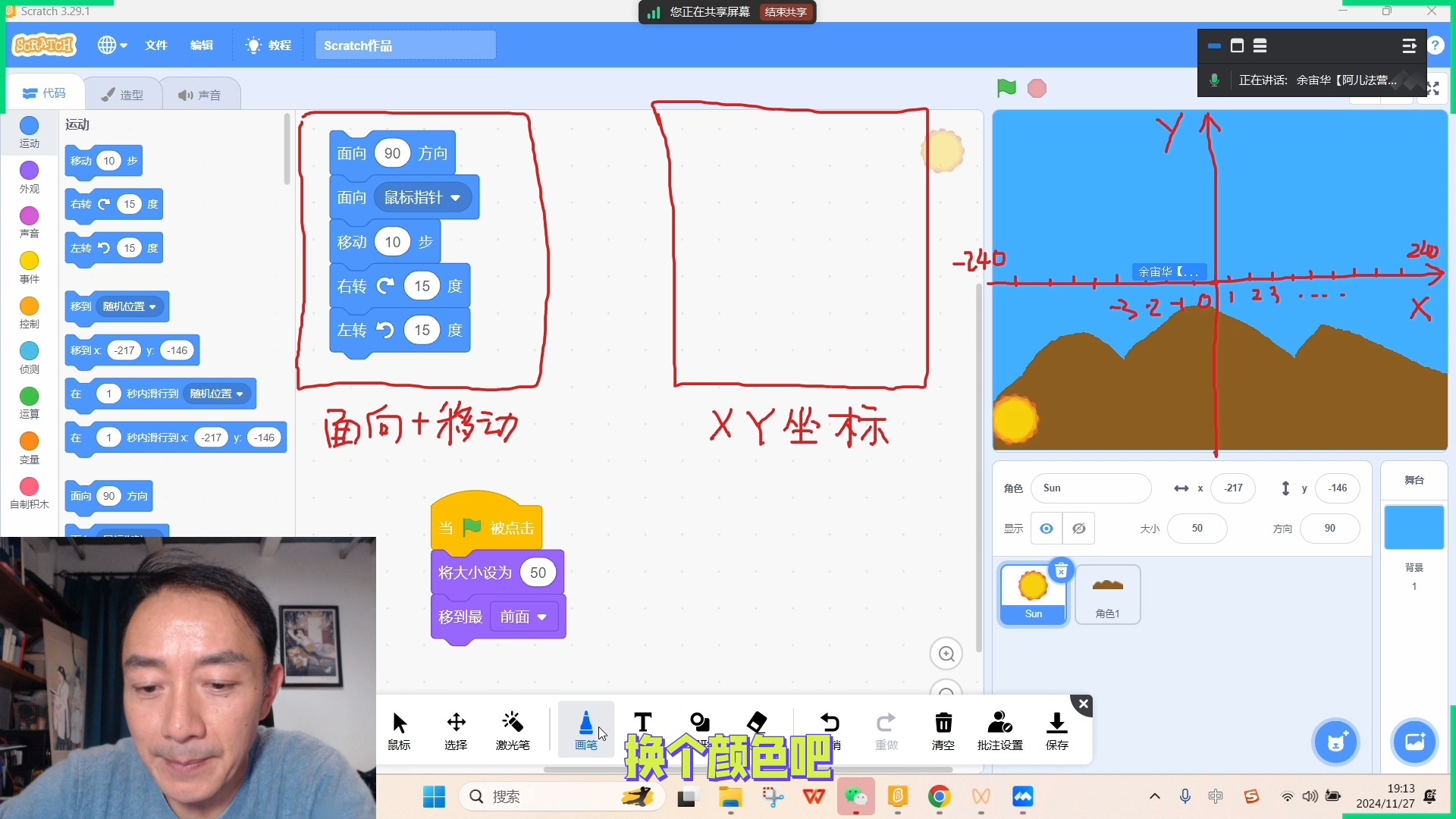This screenshot has width=1456, height=819.
Task: Open the 文件 menu
Action: tap(156, 45)
